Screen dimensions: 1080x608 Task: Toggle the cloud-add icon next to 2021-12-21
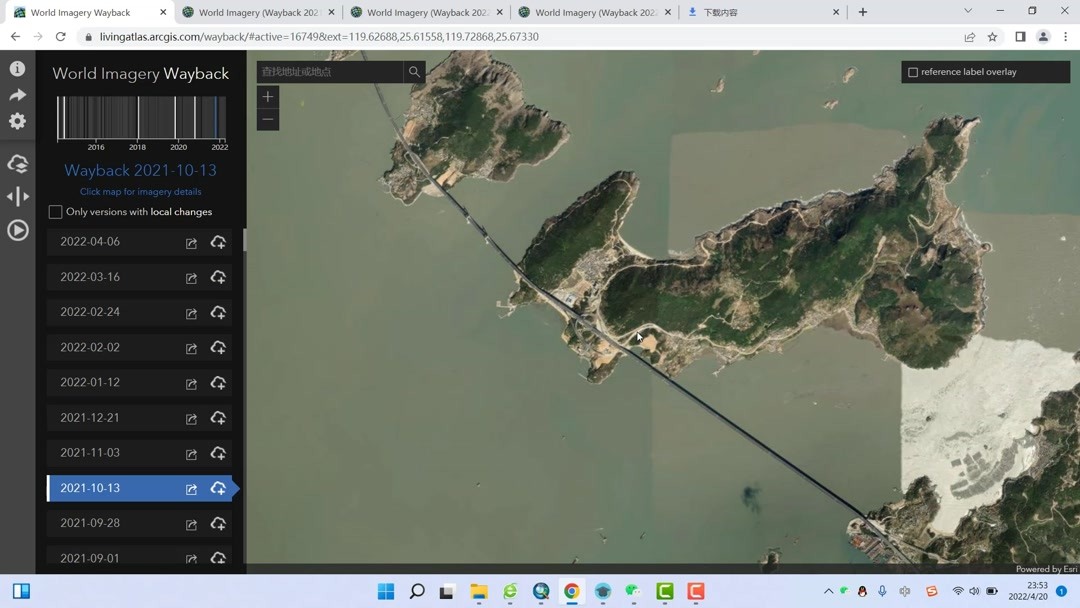point(218,418)
